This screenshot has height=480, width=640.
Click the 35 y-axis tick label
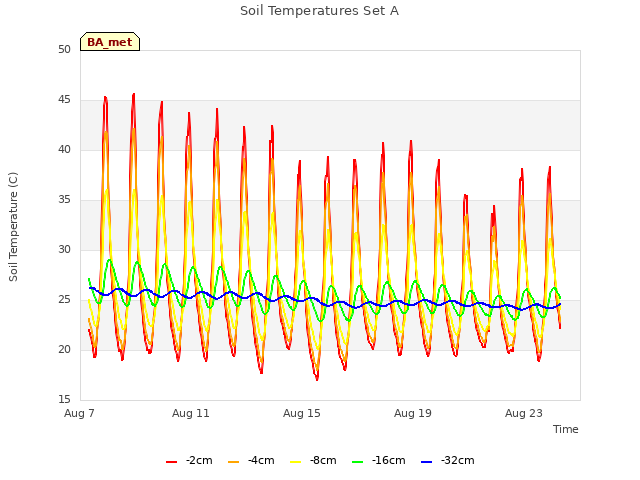click(x=64, y=200)
